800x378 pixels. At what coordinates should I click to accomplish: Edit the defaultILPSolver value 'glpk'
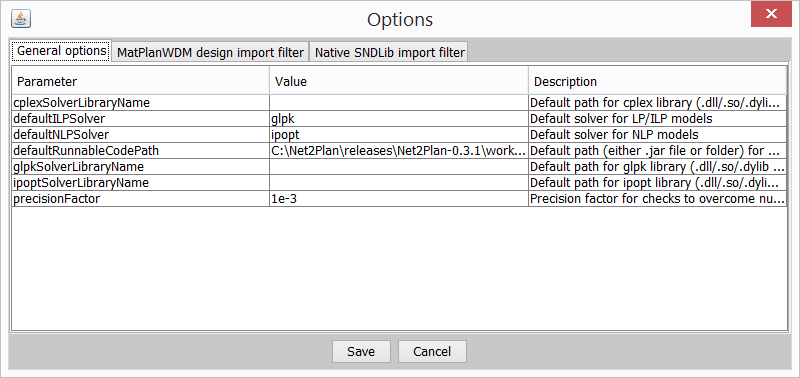pyautogui.click(x=399, y=119)
